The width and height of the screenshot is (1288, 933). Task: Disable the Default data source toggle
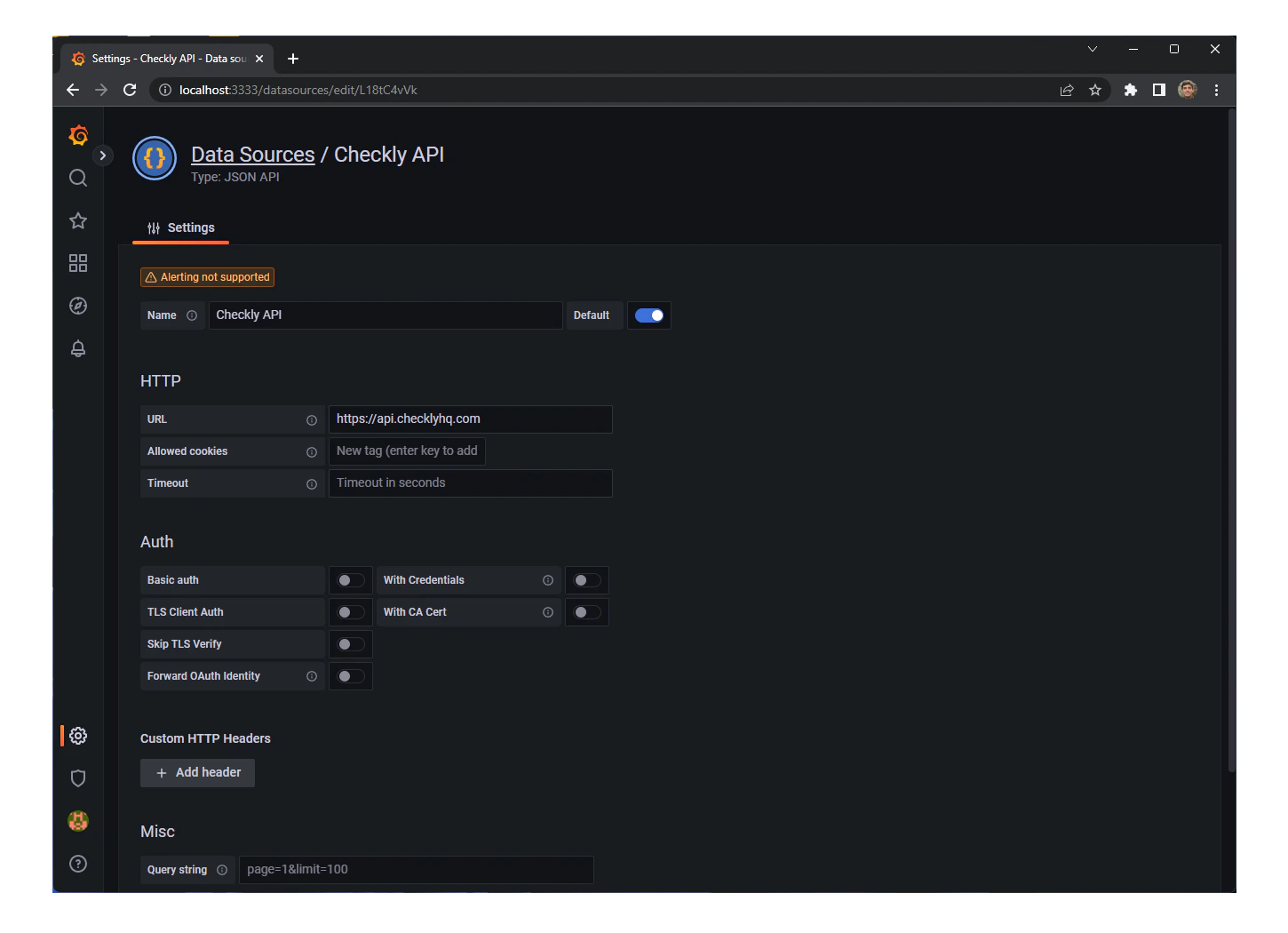(649, 315)
